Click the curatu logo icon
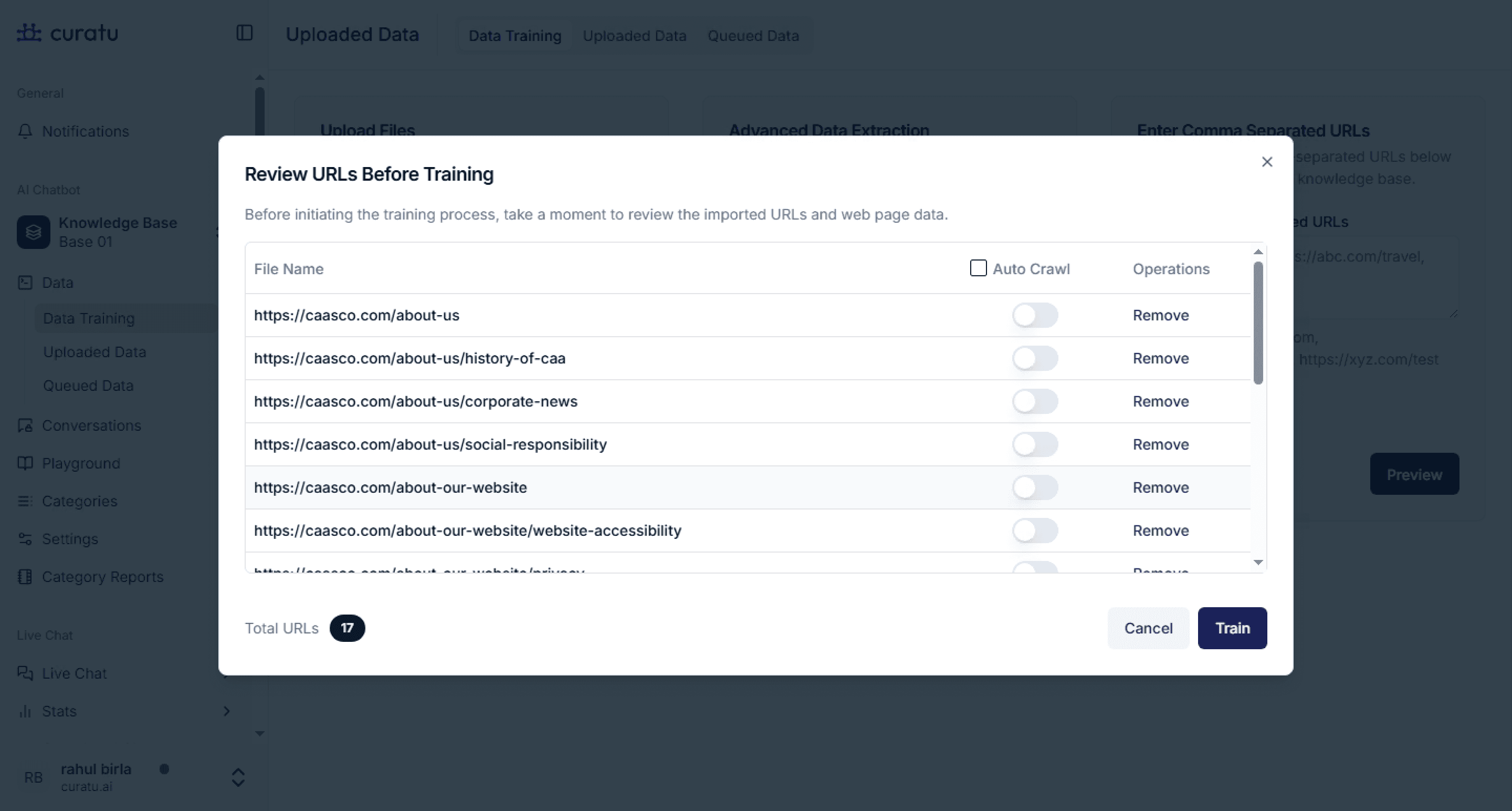The height and width of the screenshot is (811, 1512). [29, 32]
